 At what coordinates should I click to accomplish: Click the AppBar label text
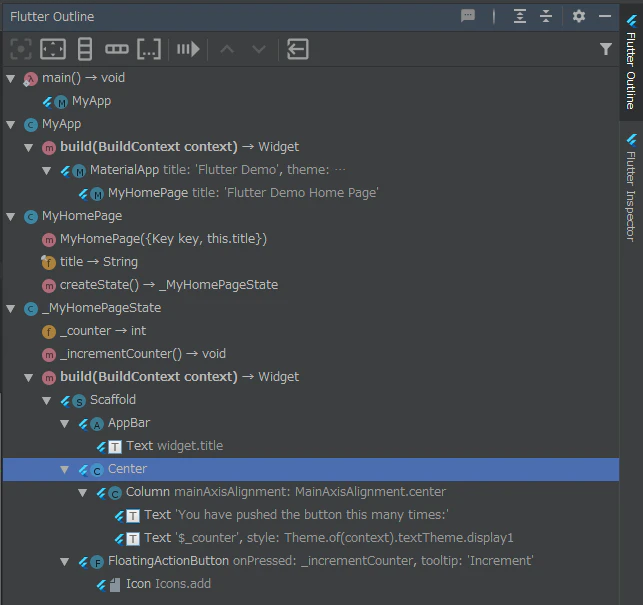[129, 423]
